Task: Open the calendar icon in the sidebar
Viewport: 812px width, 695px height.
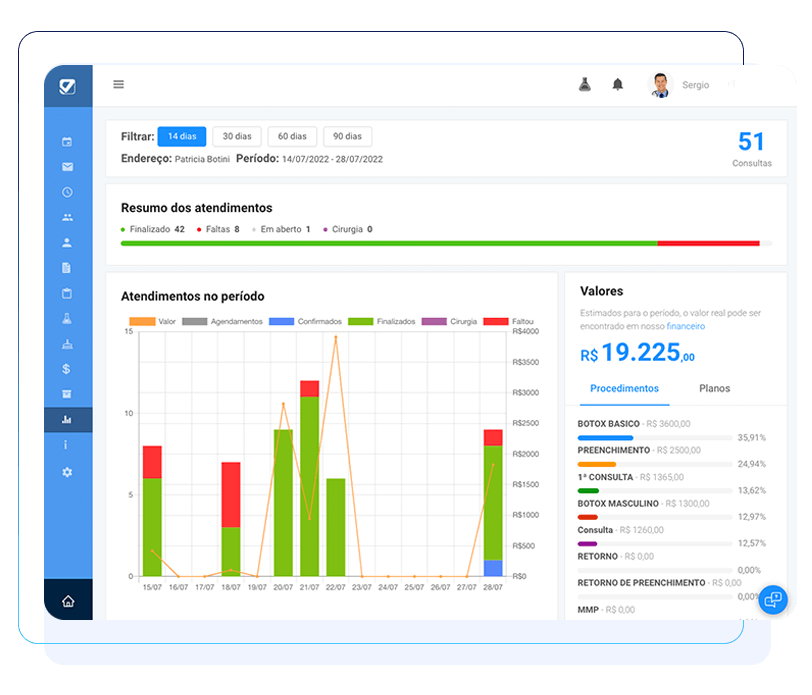Action: click(67, 142)
